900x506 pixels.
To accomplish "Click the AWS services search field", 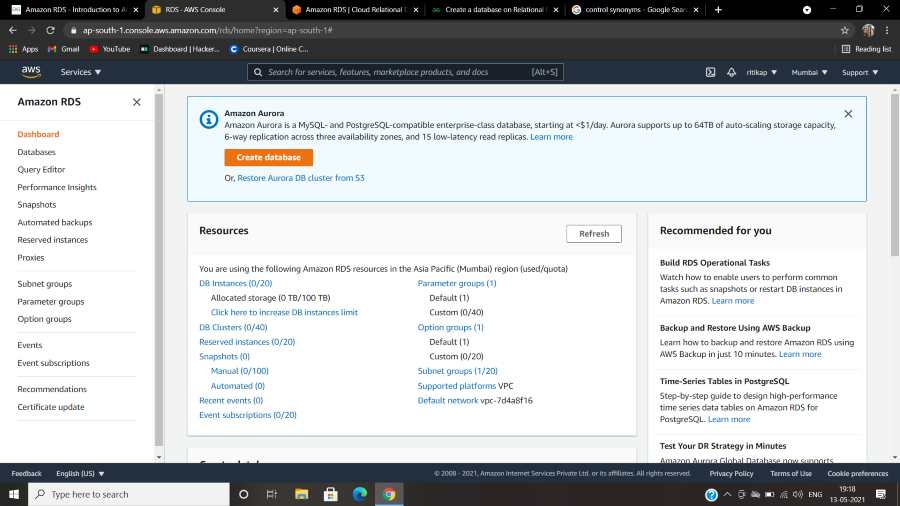I will (405, 72).
